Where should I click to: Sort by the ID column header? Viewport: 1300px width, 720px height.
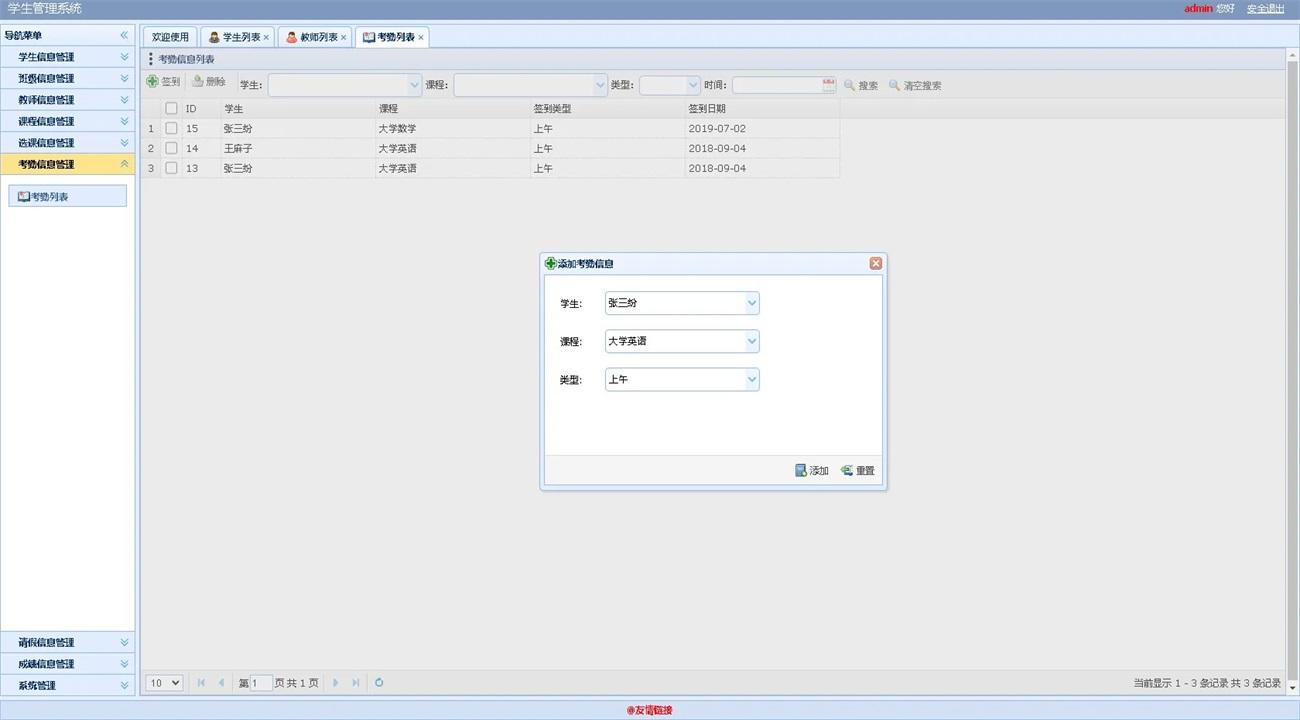pyautogui.click(x=201, y=108)
